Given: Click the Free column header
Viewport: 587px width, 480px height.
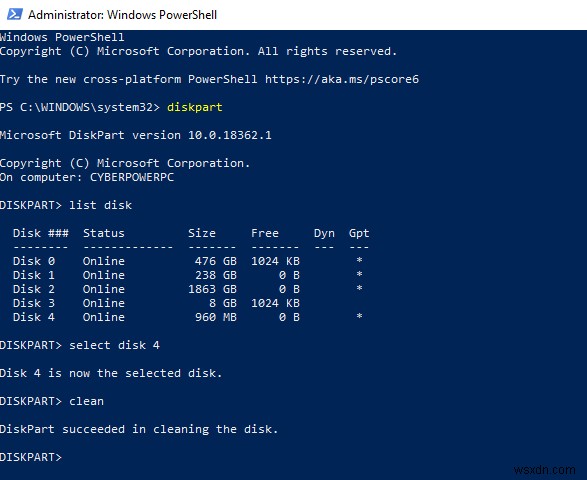Looking at the screenshot, I should click(x=265, y=233).
